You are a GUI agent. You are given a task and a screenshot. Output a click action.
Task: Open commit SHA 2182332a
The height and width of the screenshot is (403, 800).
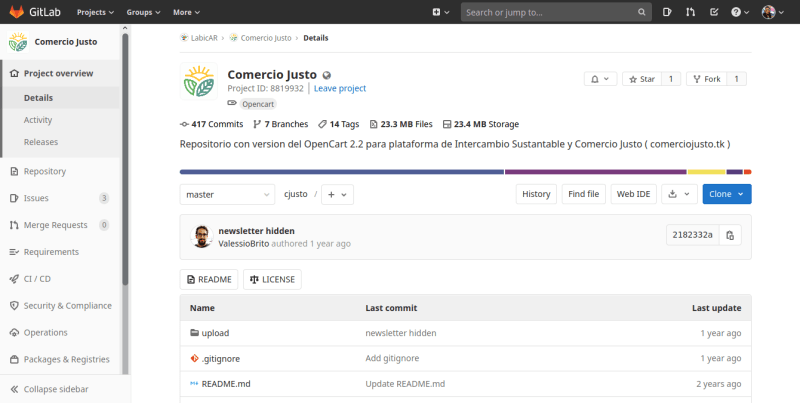(692, 235)
